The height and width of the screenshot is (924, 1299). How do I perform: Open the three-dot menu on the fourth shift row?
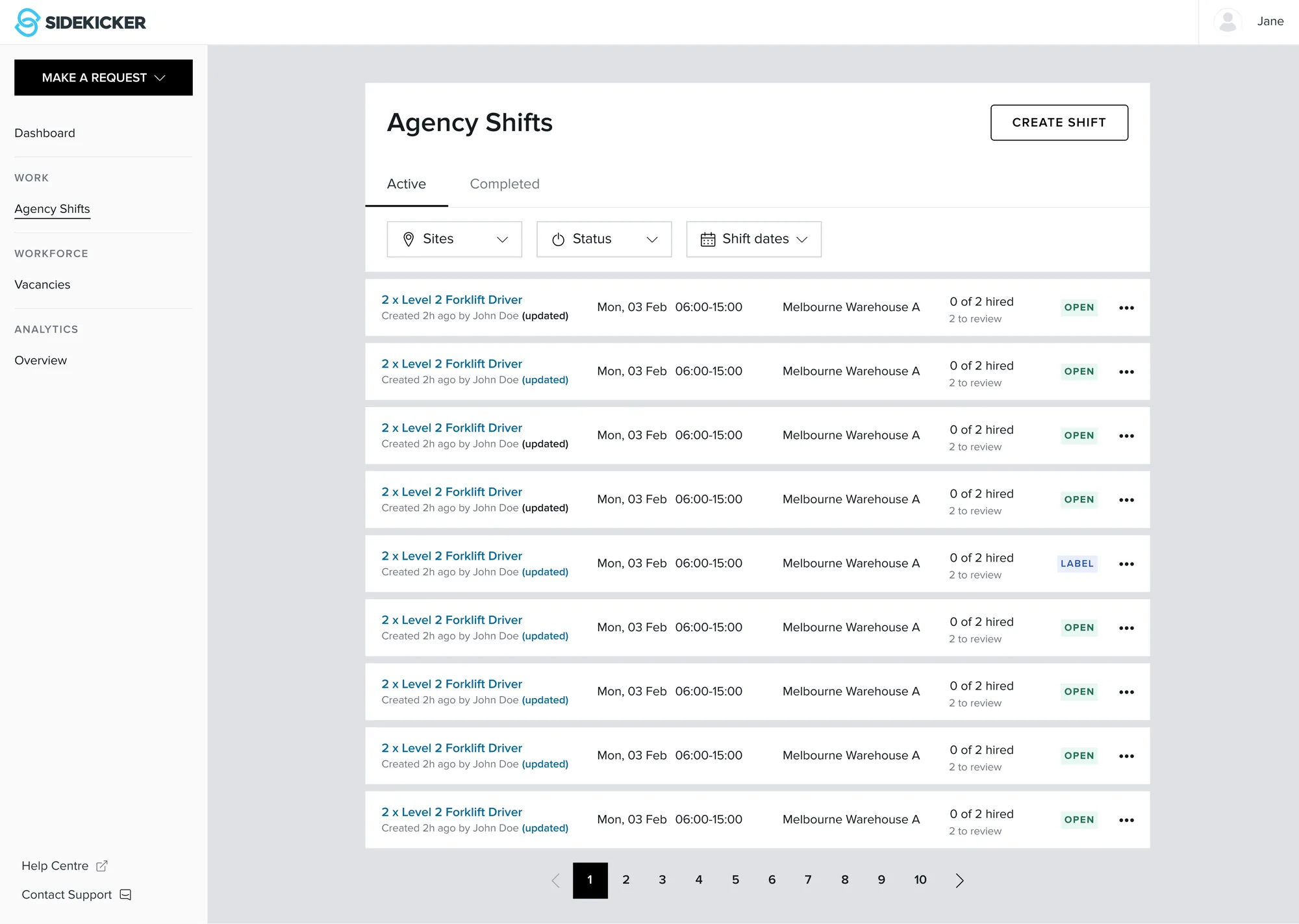1127,500
